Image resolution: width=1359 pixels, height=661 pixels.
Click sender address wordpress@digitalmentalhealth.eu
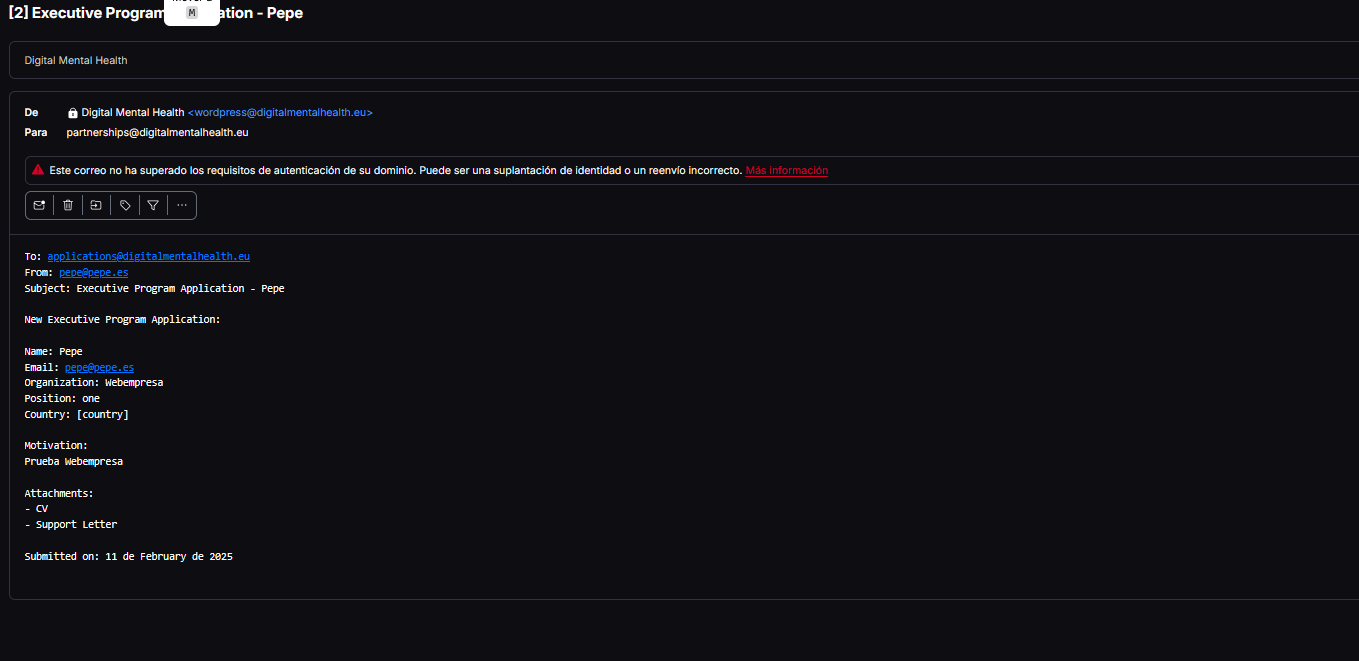click(x=280, y=113)
